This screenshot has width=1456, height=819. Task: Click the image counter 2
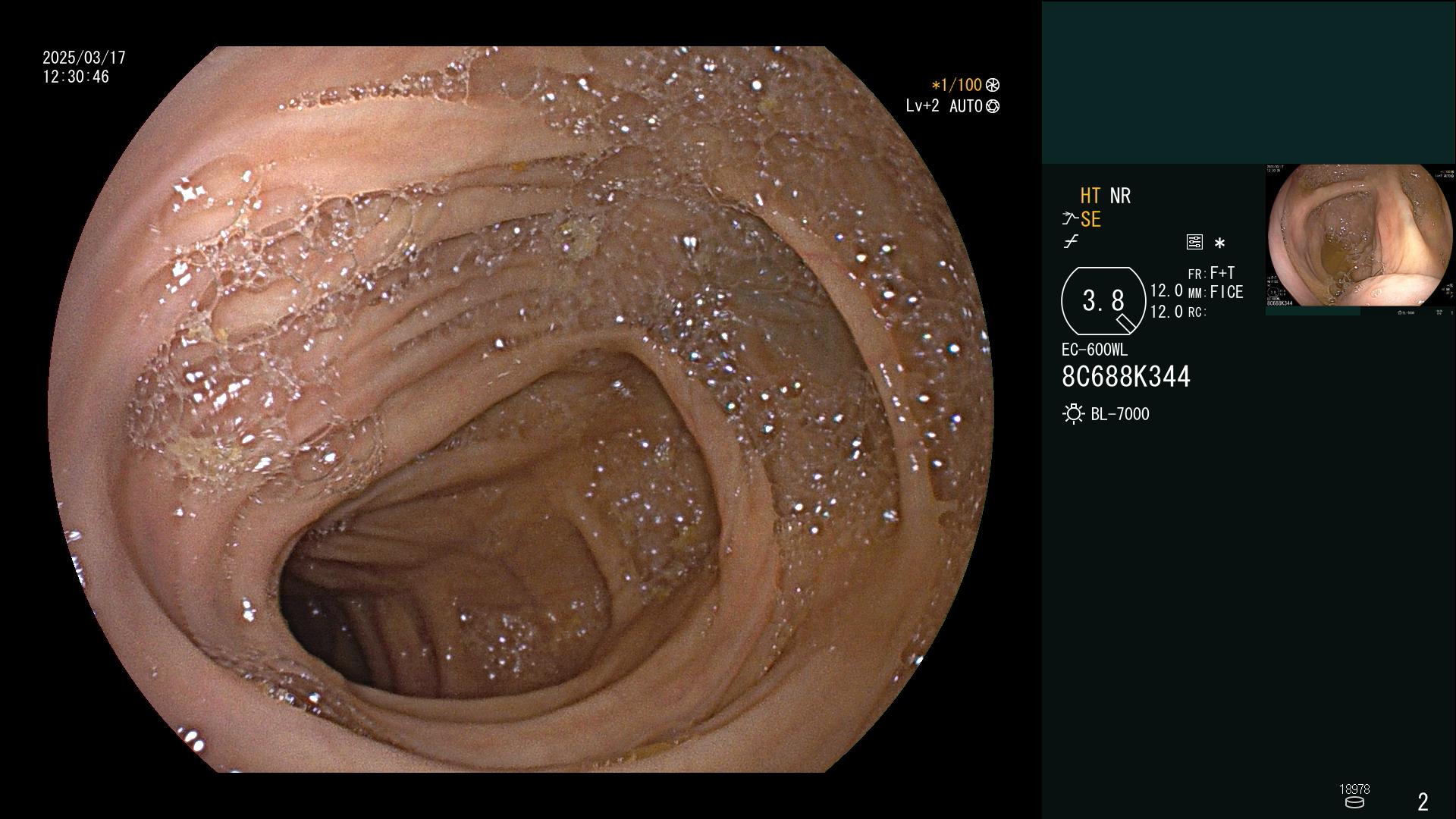tap(1423, 802)
